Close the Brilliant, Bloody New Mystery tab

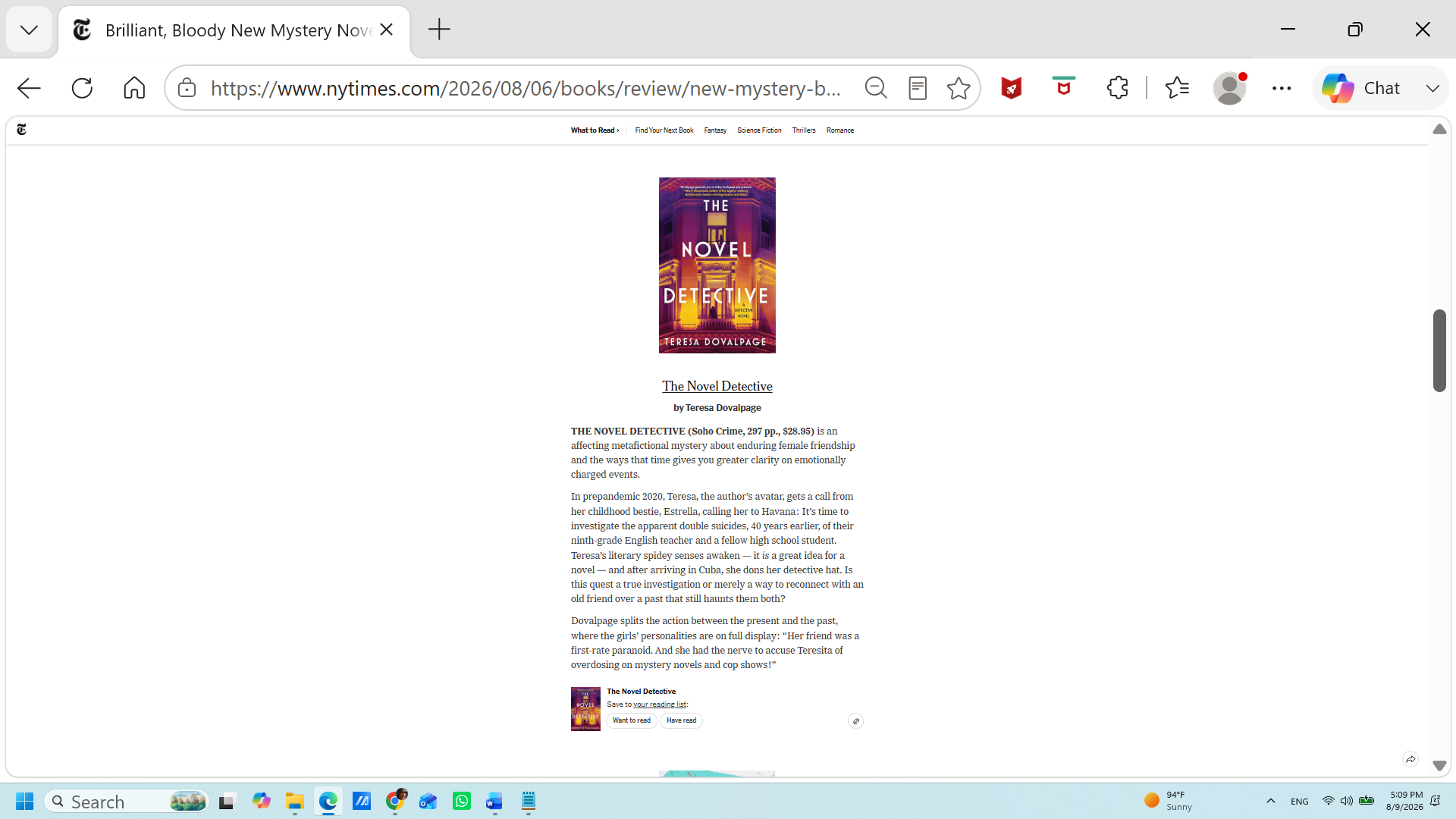click(x=387, y=30)
